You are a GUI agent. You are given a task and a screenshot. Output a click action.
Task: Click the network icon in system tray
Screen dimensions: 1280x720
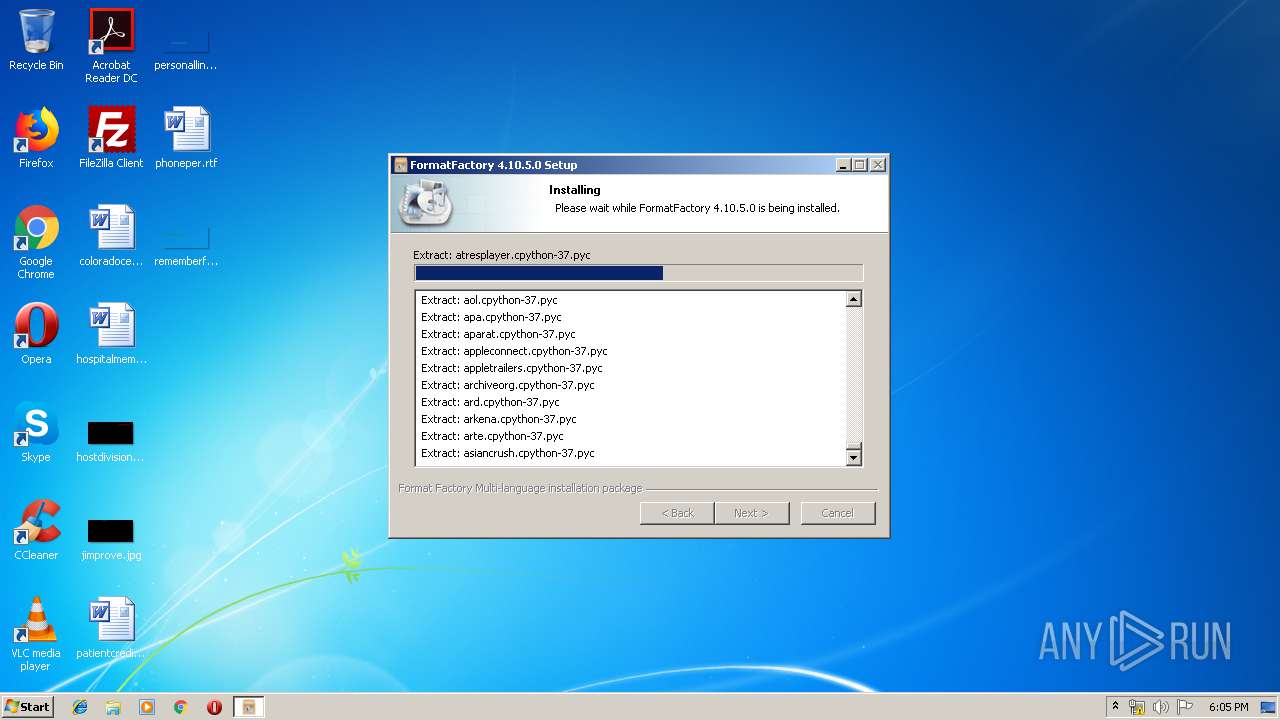click(x=1137, y=707)
